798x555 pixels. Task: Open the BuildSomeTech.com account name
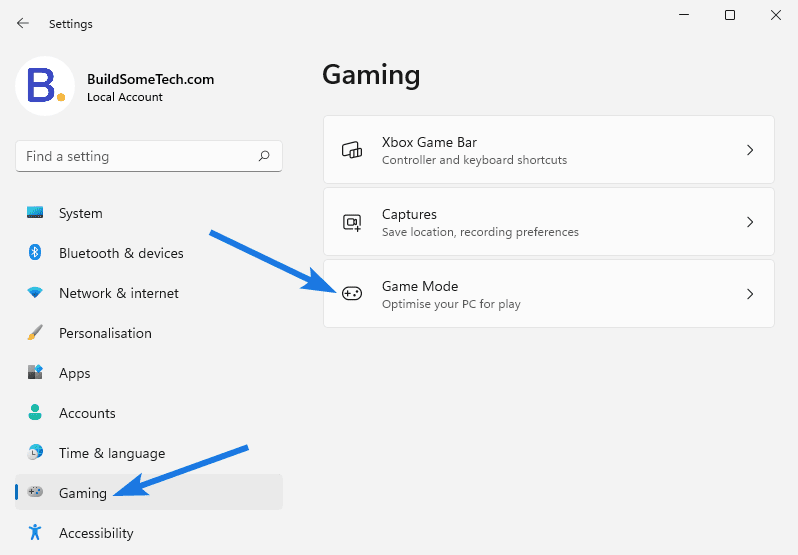tap(151, 79)
